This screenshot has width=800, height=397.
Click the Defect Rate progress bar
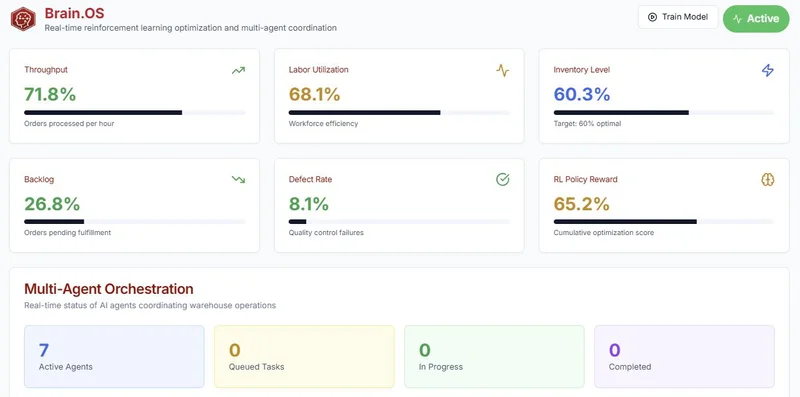click(399, 221)
